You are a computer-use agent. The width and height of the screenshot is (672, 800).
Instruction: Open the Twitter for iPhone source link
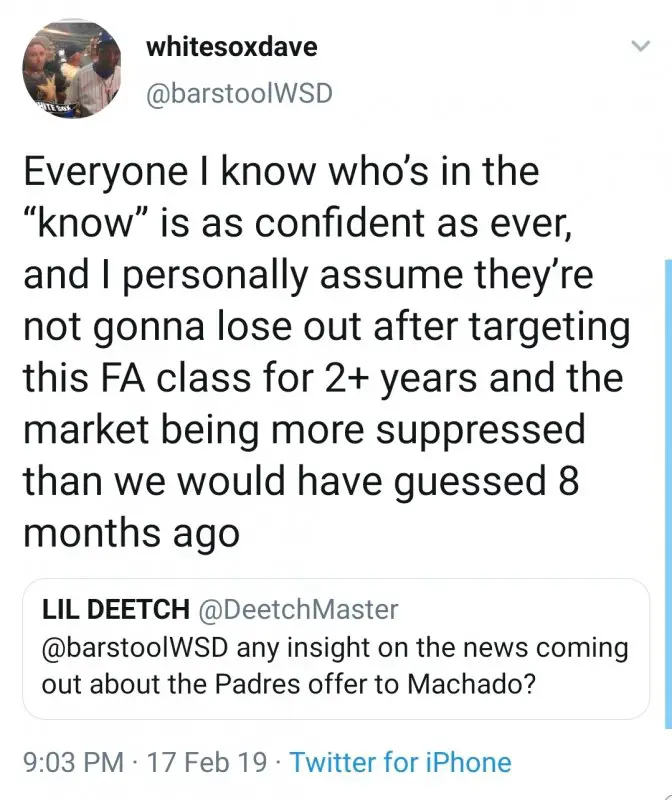point(400,763)
